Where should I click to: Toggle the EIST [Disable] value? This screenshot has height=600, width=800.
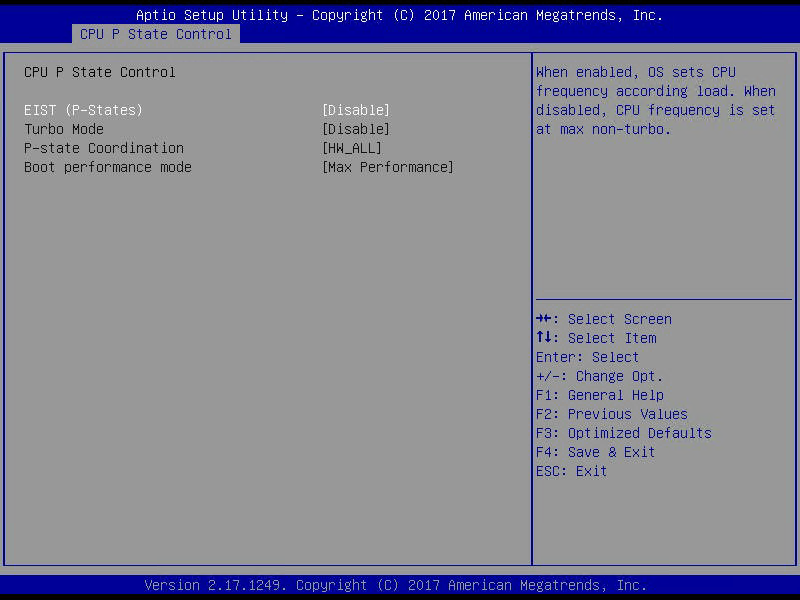355,110
